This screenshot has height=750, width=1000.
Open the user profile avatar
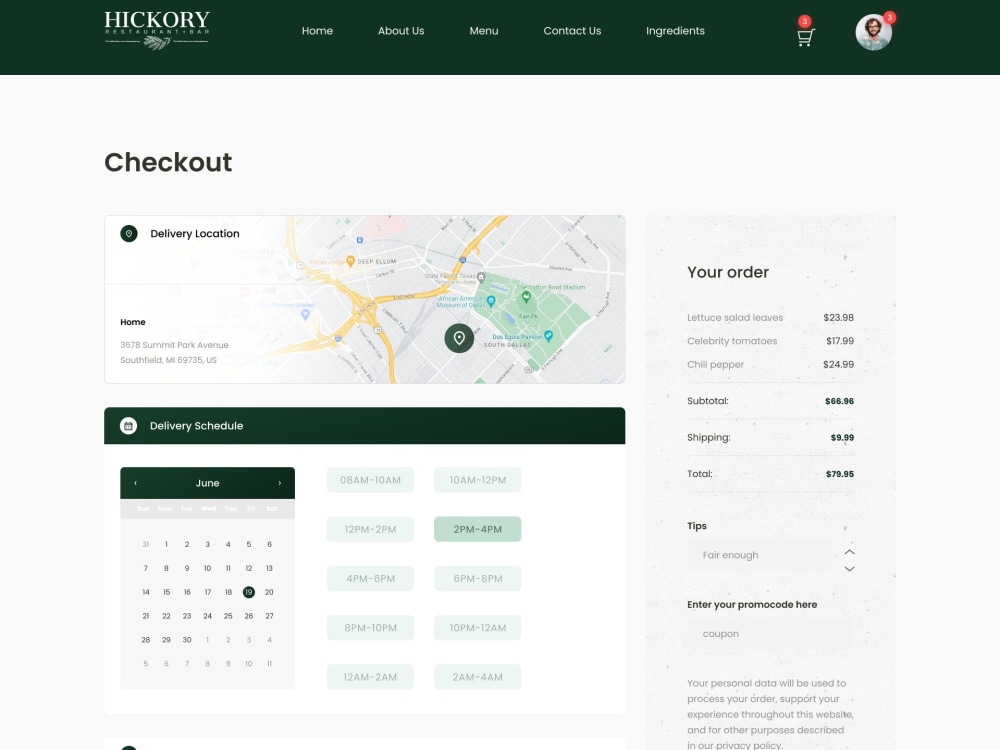tap(873, 32)
